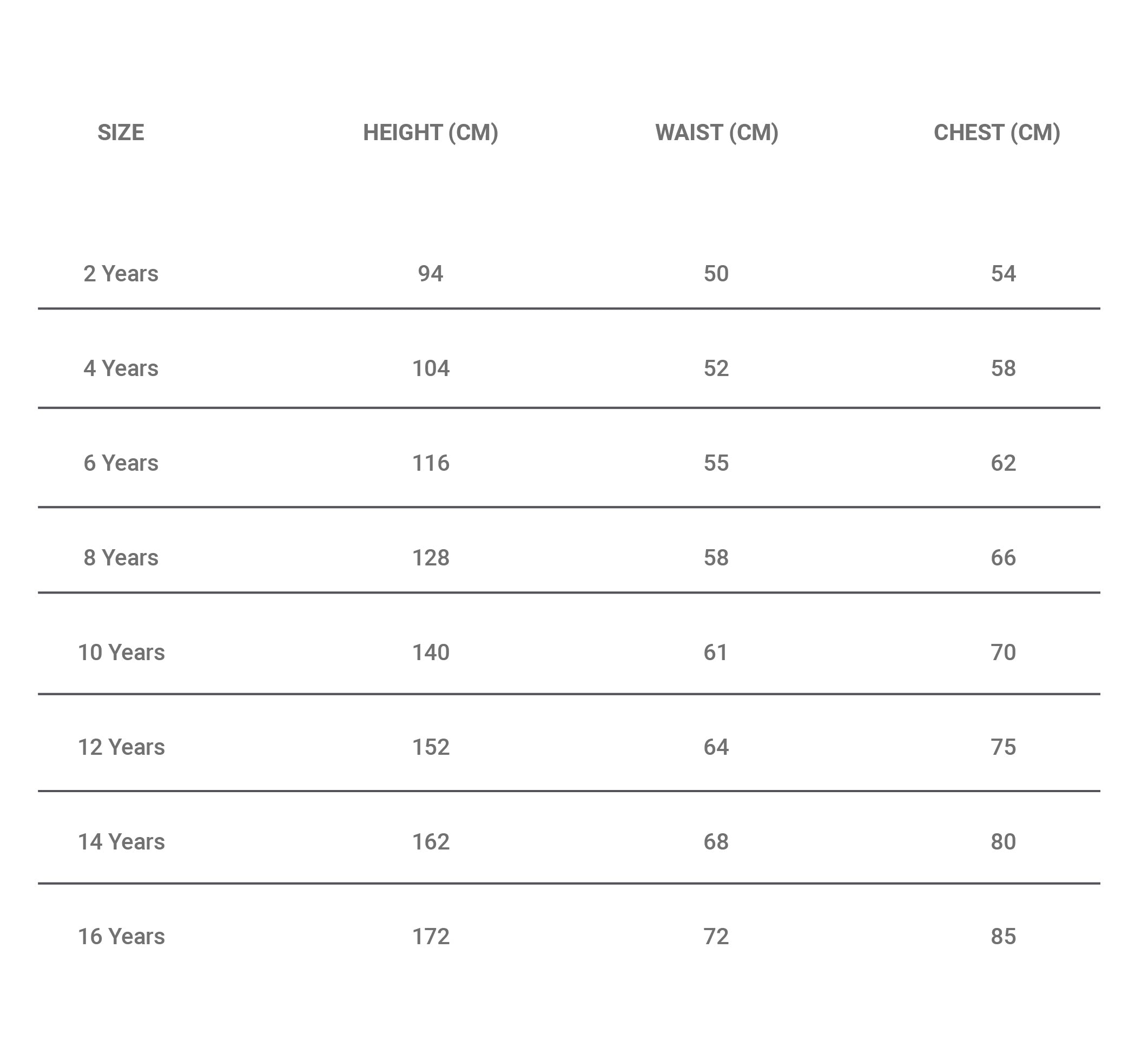Click the CHEST (CM) column header

click(x=997, y=133)
